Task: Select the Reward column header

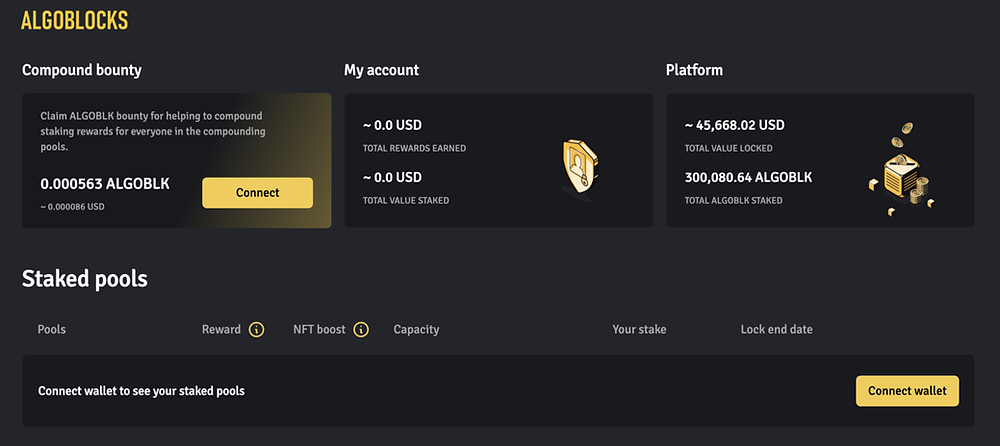Action: (x=221, y=330)
